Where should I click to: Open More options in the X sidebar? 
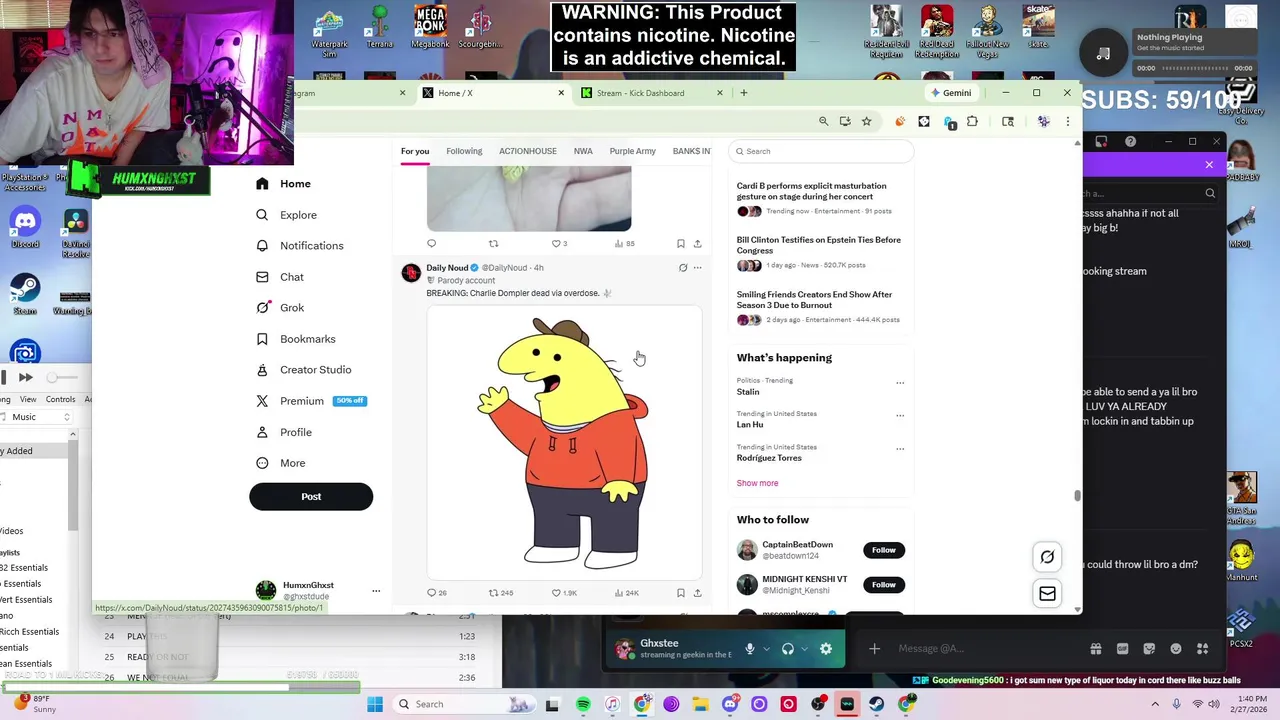point(281,463)
